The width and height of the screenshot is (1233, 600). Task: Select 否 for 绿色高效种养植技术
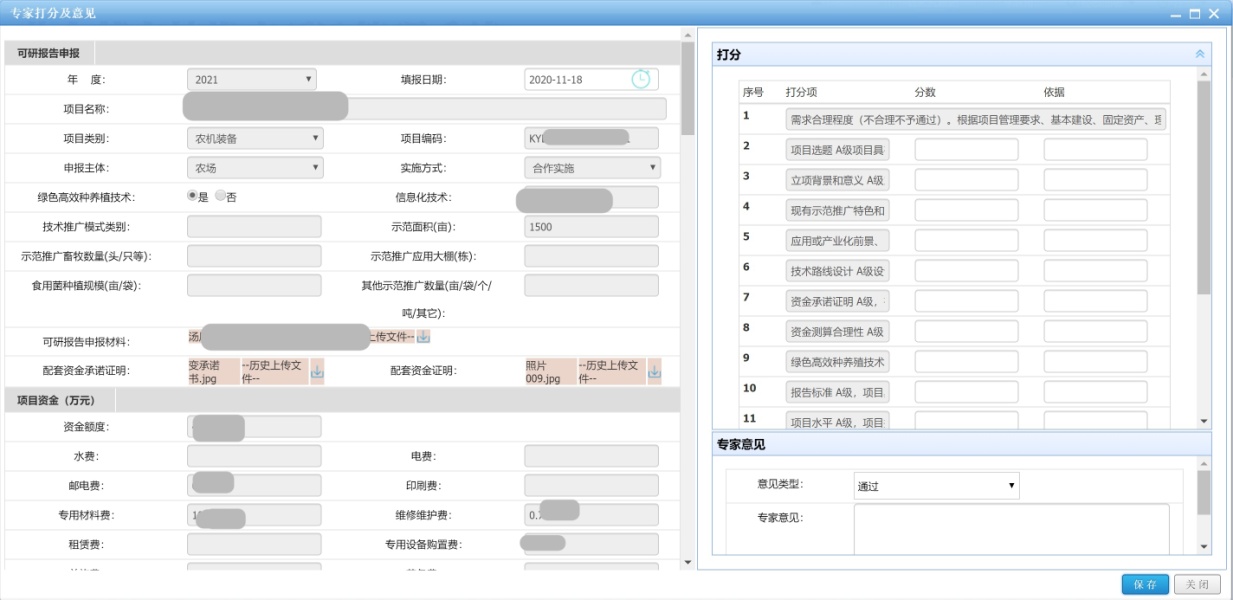[220, 197]
